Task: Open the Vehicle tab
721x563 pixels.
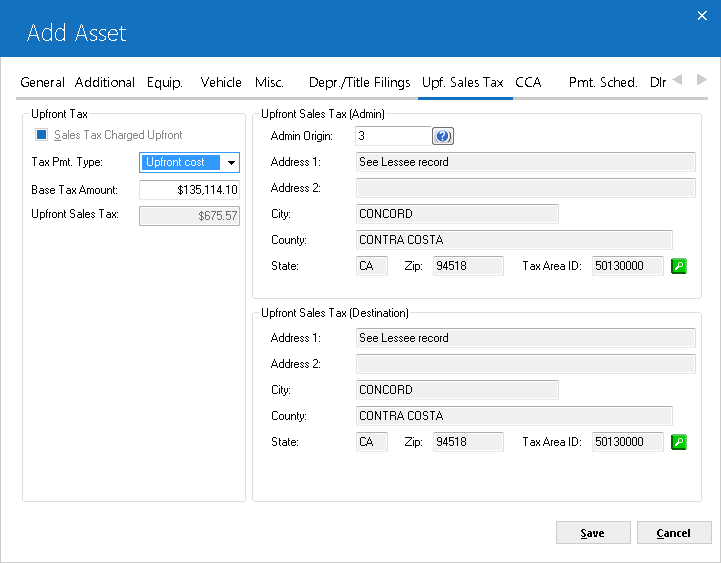Action: pyautogui.click(x=221, y=82)
